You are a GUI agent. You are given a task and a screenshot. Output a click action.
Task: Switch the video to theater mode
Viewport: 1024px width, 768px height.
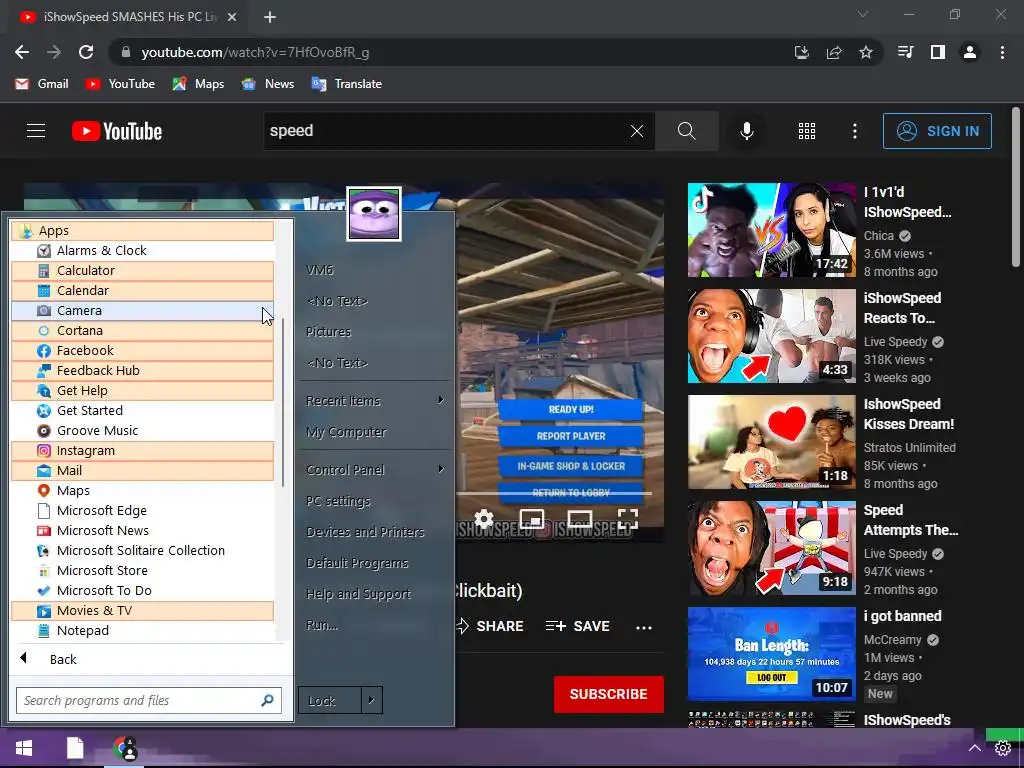[580, 519]
